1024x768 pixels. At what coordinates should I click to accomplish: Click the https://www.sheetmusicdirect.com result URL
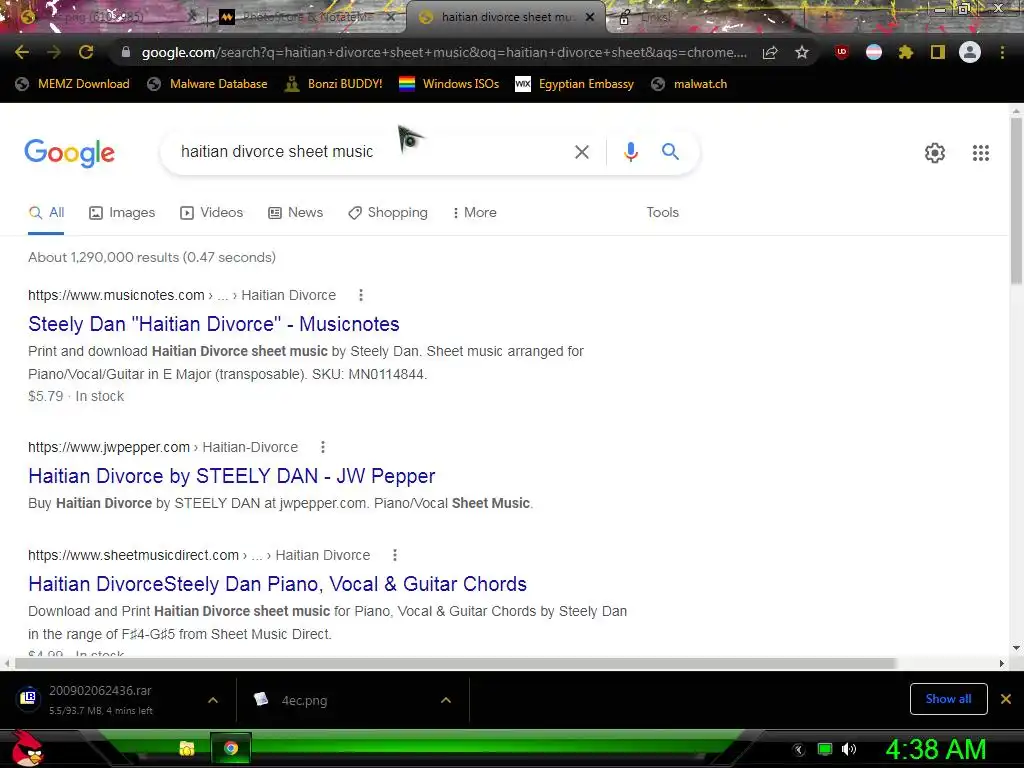pyautogui.click(x=133, y=555)
